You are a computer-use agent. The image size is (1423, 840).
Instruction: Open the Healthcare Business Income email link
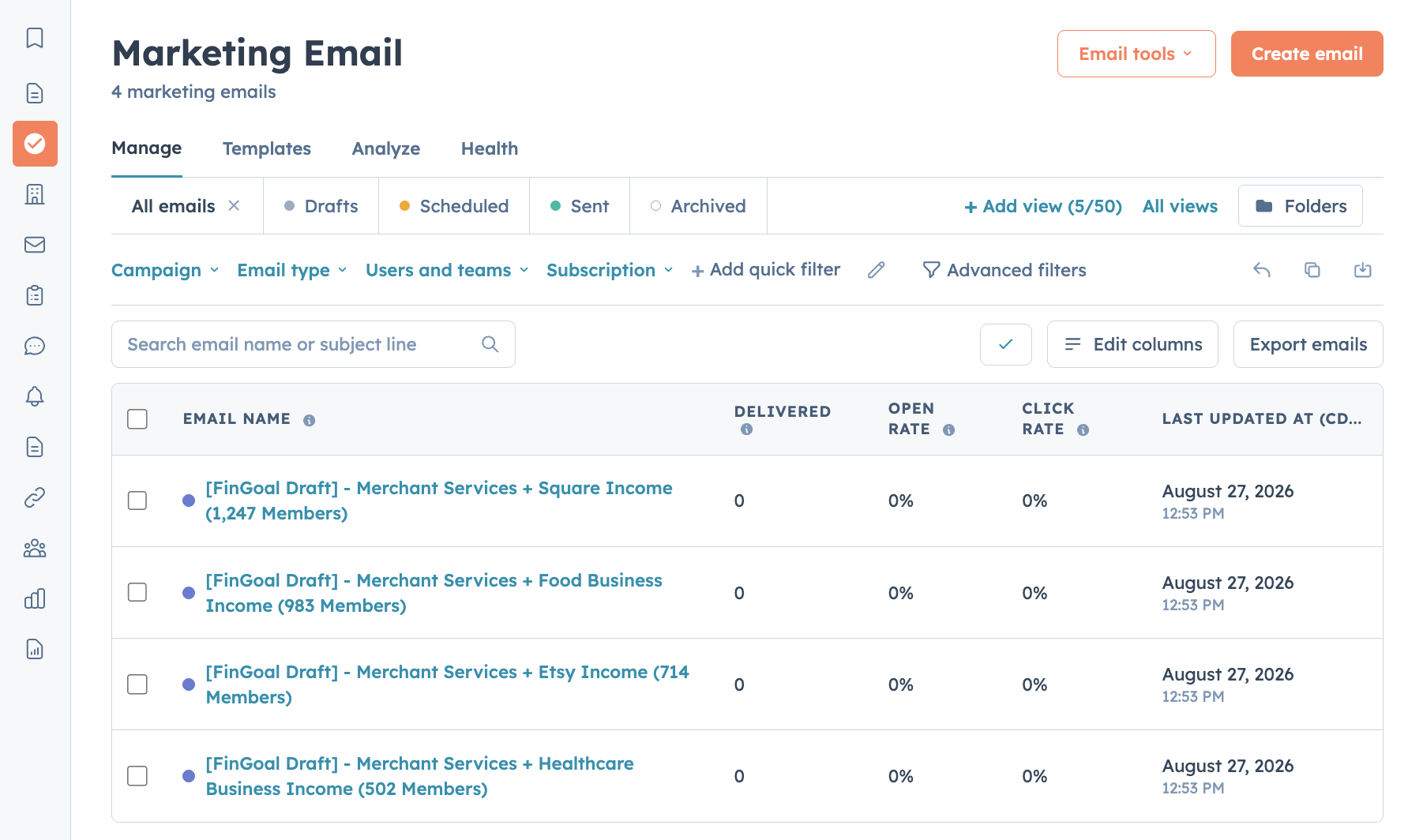click(x=419, y=776)
